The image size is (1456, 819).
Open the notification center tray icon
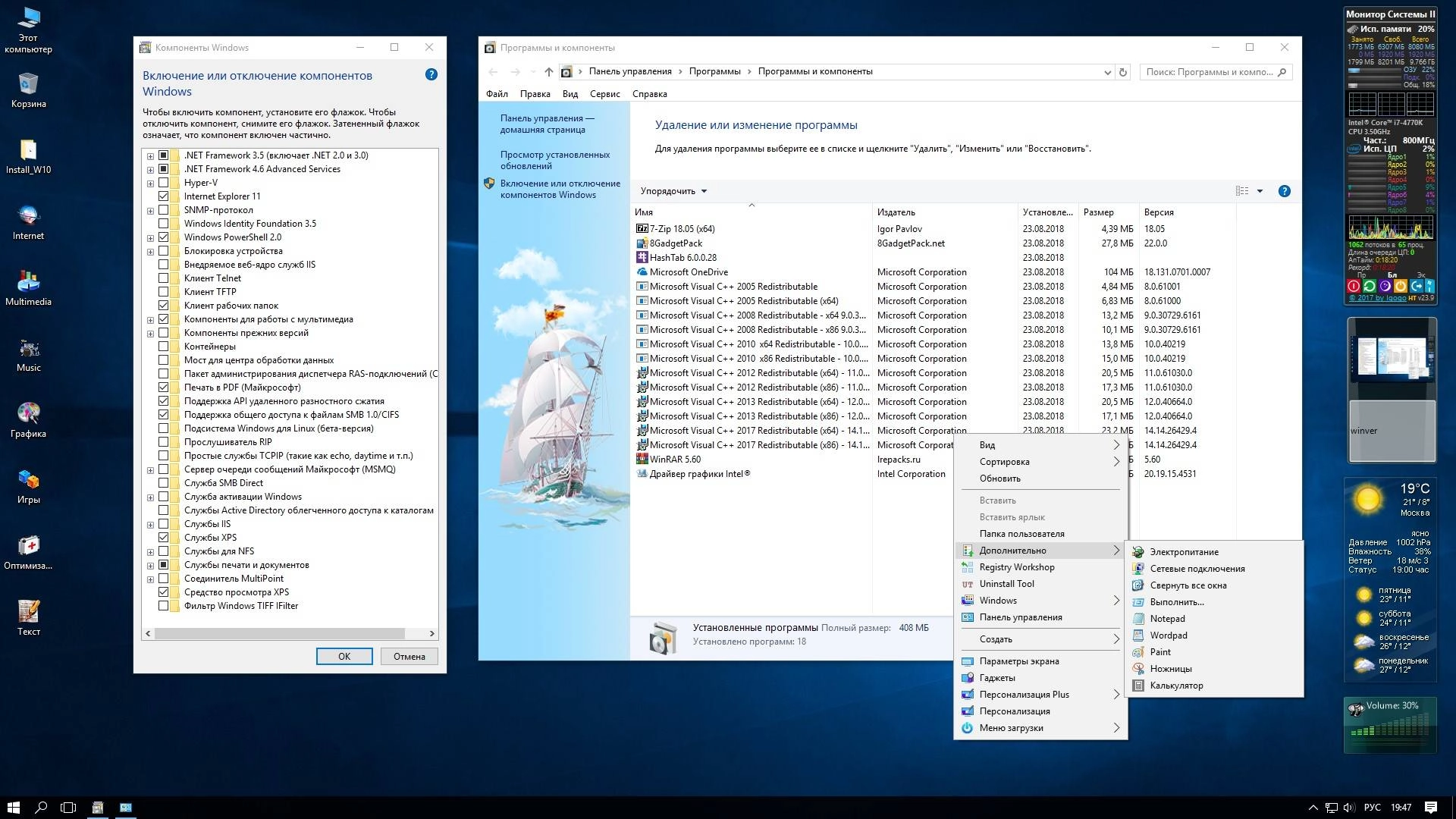[x=1431, y=808]
